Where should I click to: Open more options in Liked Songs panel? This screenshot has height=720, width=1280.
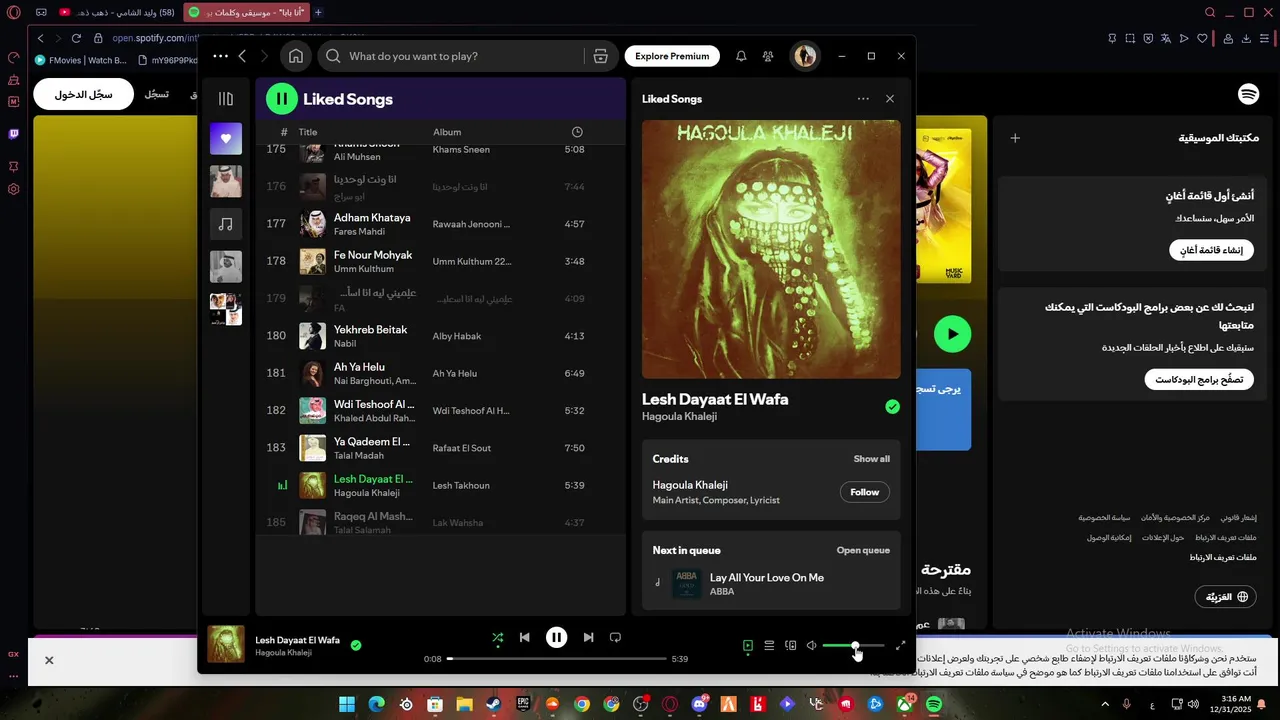point(863,99)
